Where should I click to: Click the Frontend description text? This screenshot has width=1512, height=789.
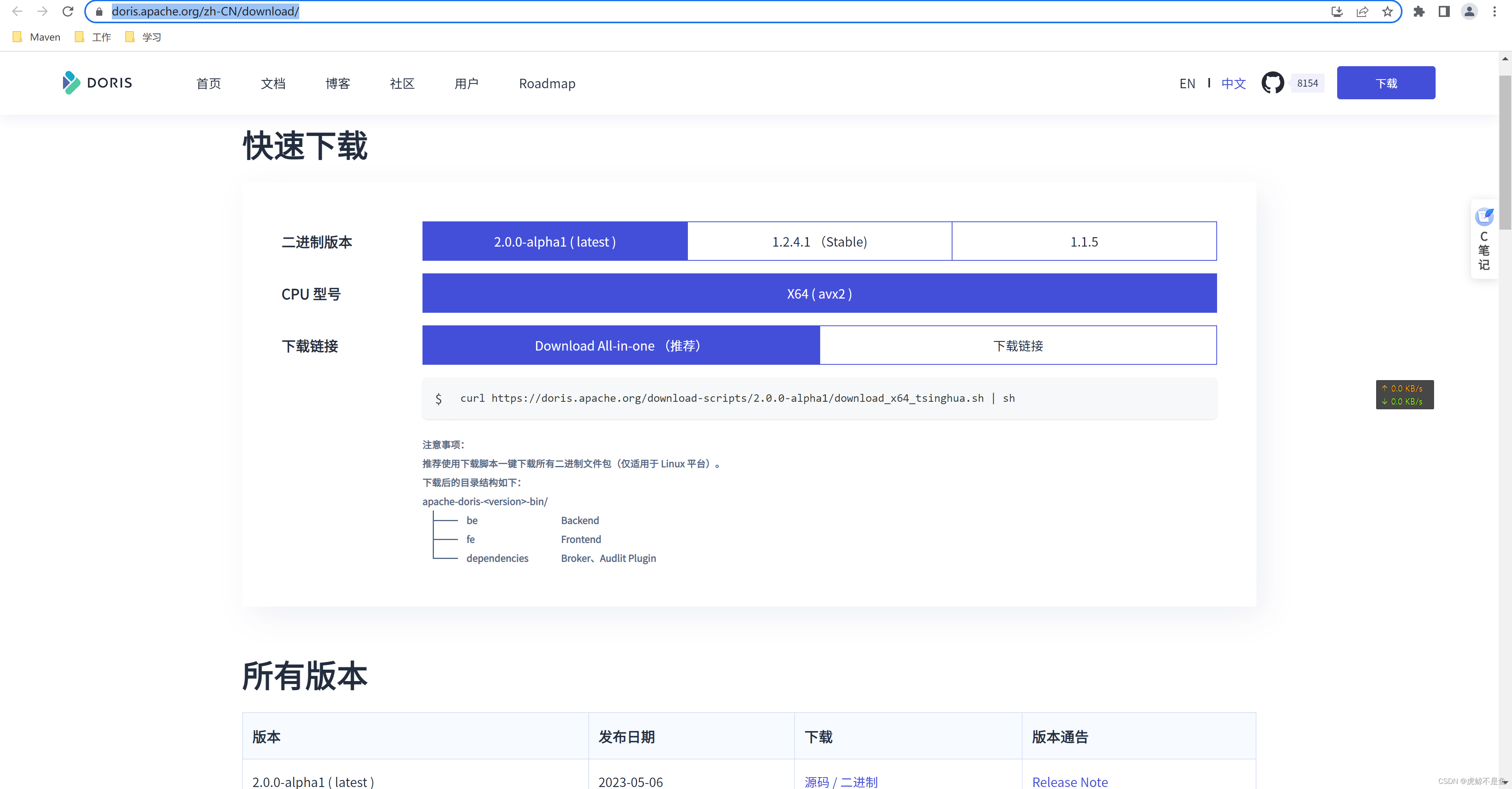coord(580,539)
